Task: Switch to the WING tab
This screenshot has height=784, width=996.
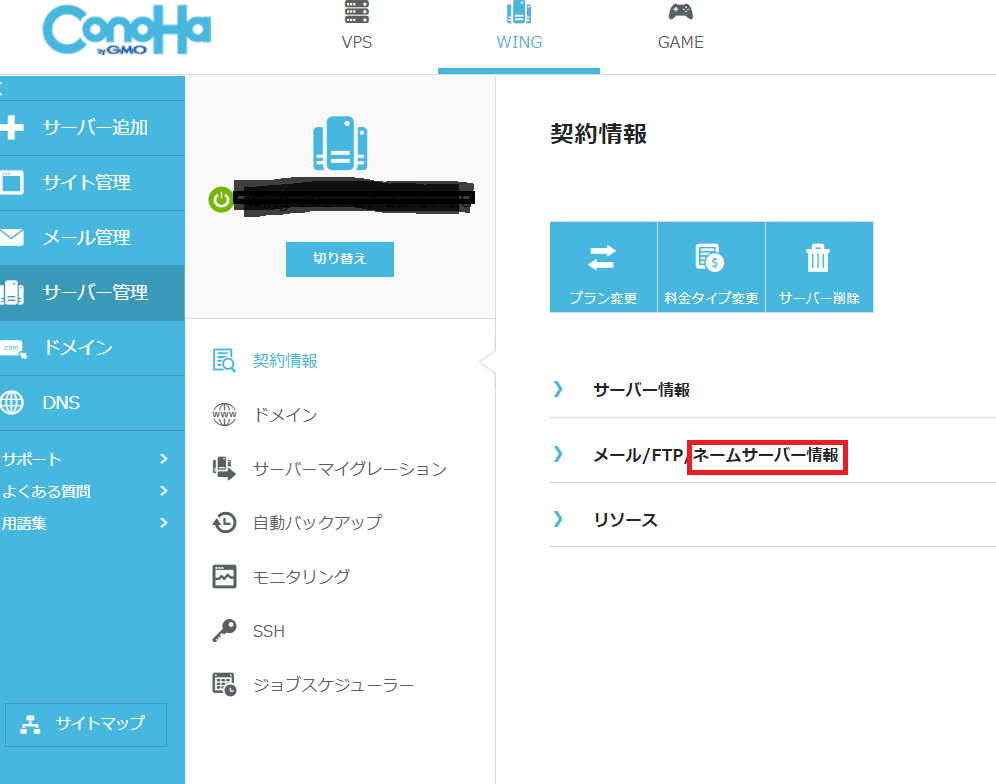Action: (x=519, y=42)
